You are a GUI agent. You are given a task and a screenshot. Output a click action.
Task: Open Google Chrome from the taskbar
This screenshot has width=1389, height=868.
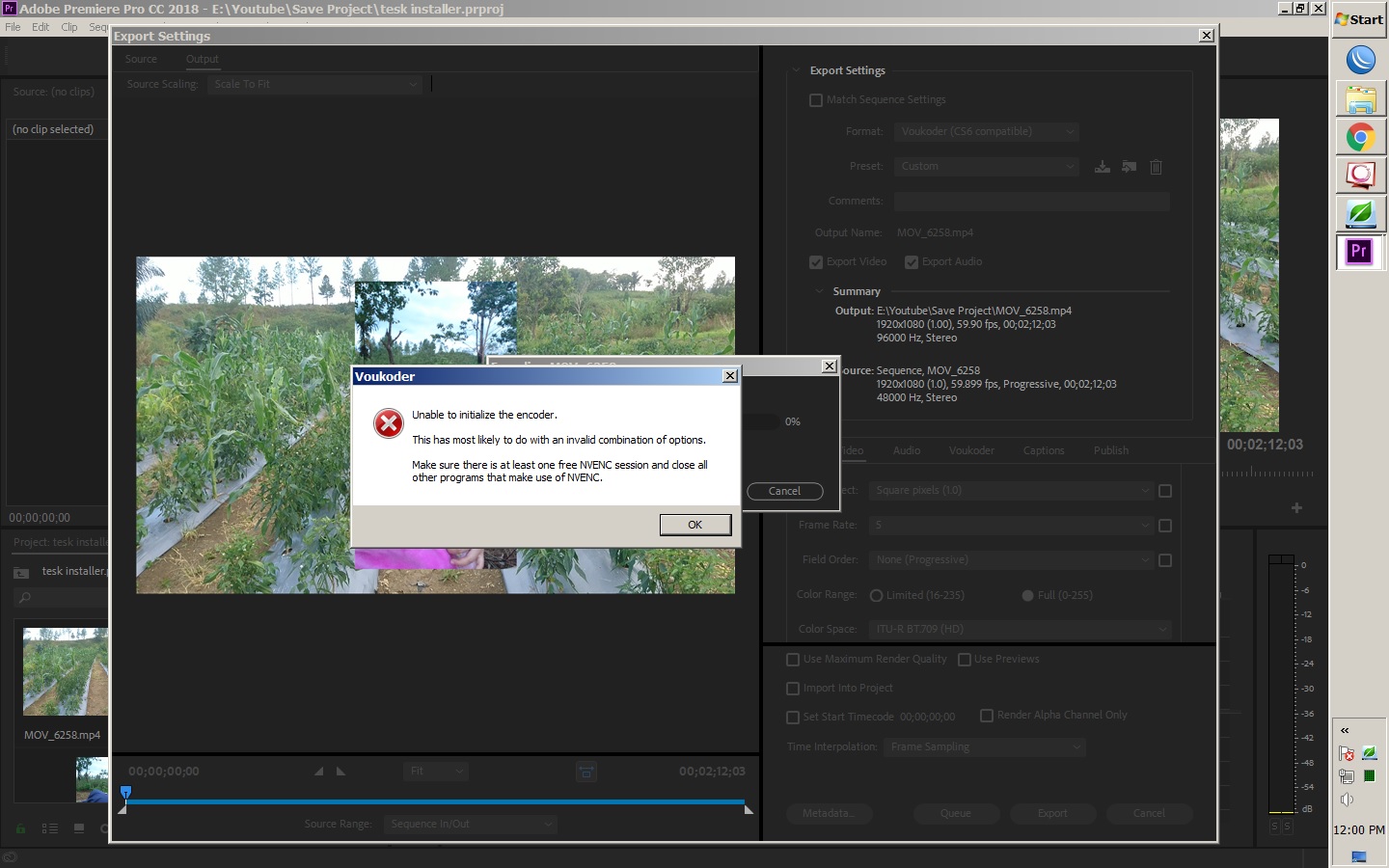pyautogui.click(x=1360, y=138)
